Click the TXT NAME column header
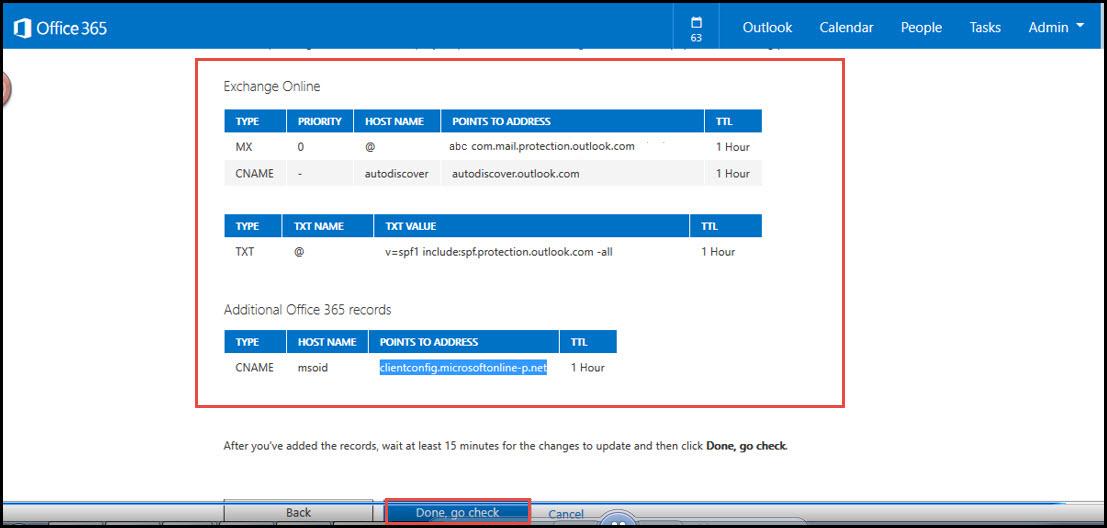 328,227
